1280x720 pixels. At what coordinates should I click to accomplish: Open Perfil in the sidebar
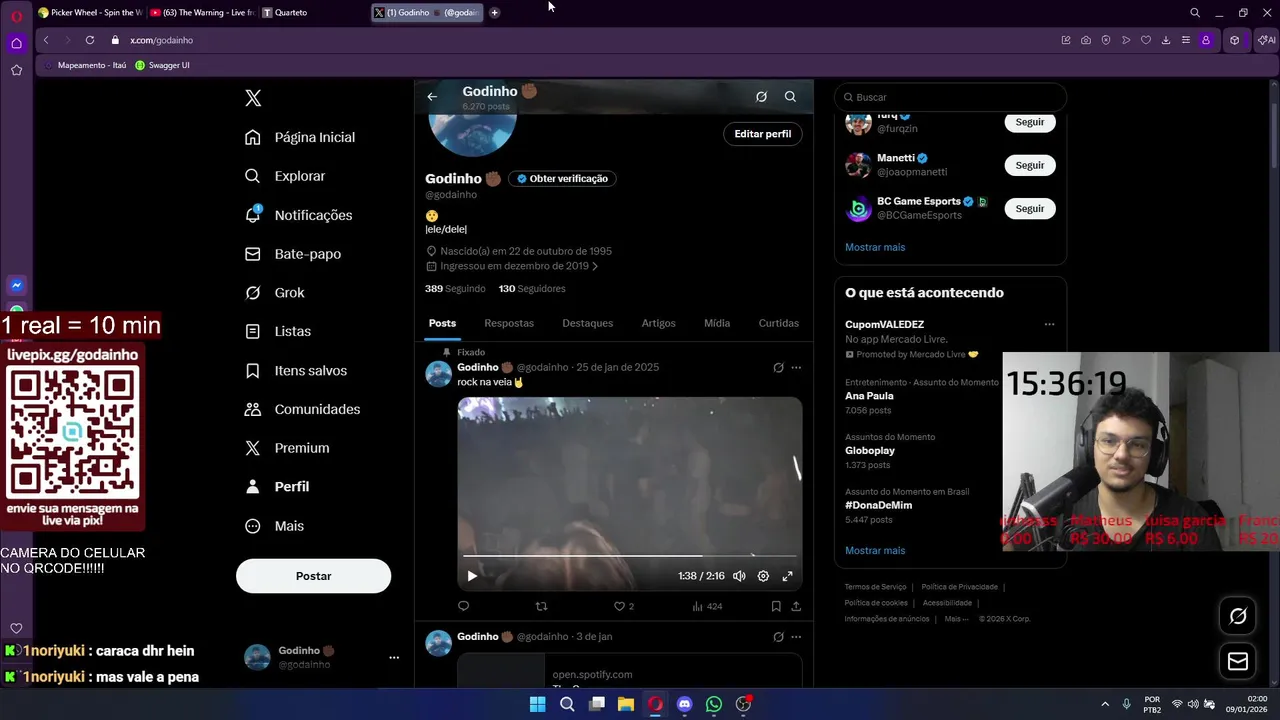click(277, 487)
